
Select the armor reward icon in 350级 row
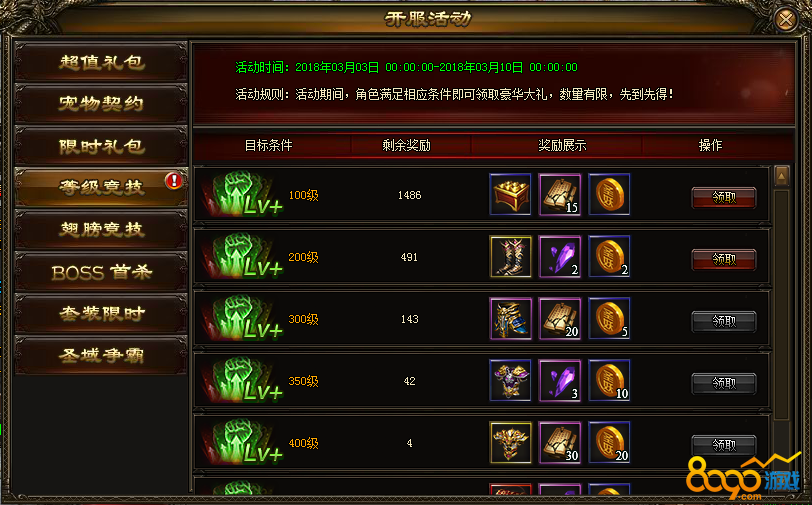click(510, 380)
